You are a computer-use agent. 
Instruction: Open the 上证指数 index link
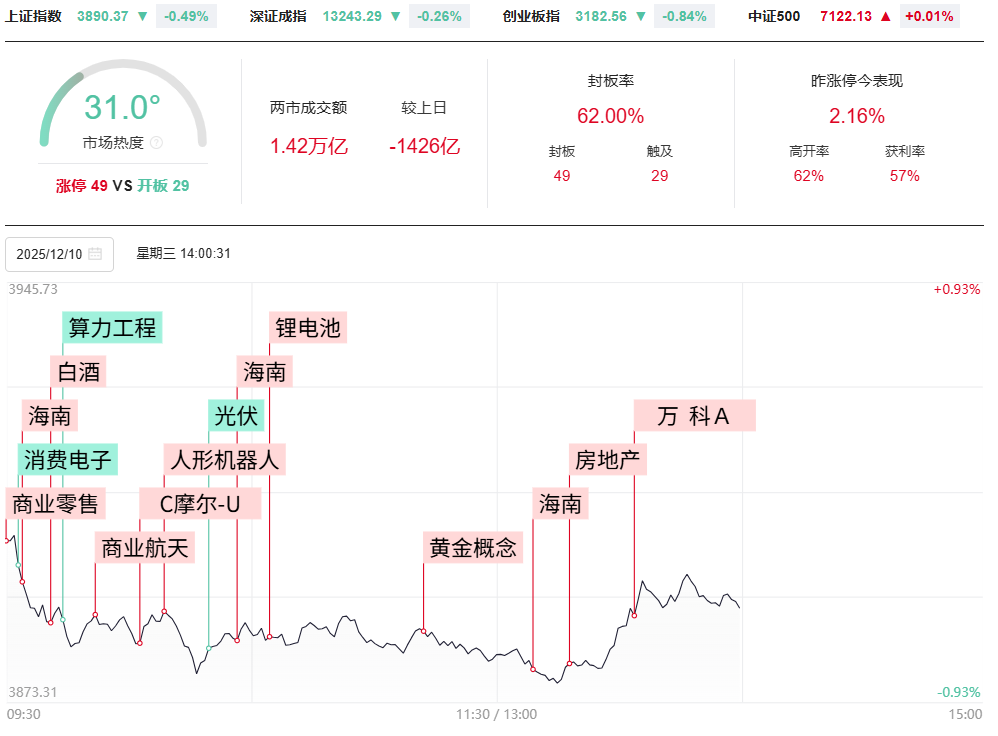click(34, 16)
